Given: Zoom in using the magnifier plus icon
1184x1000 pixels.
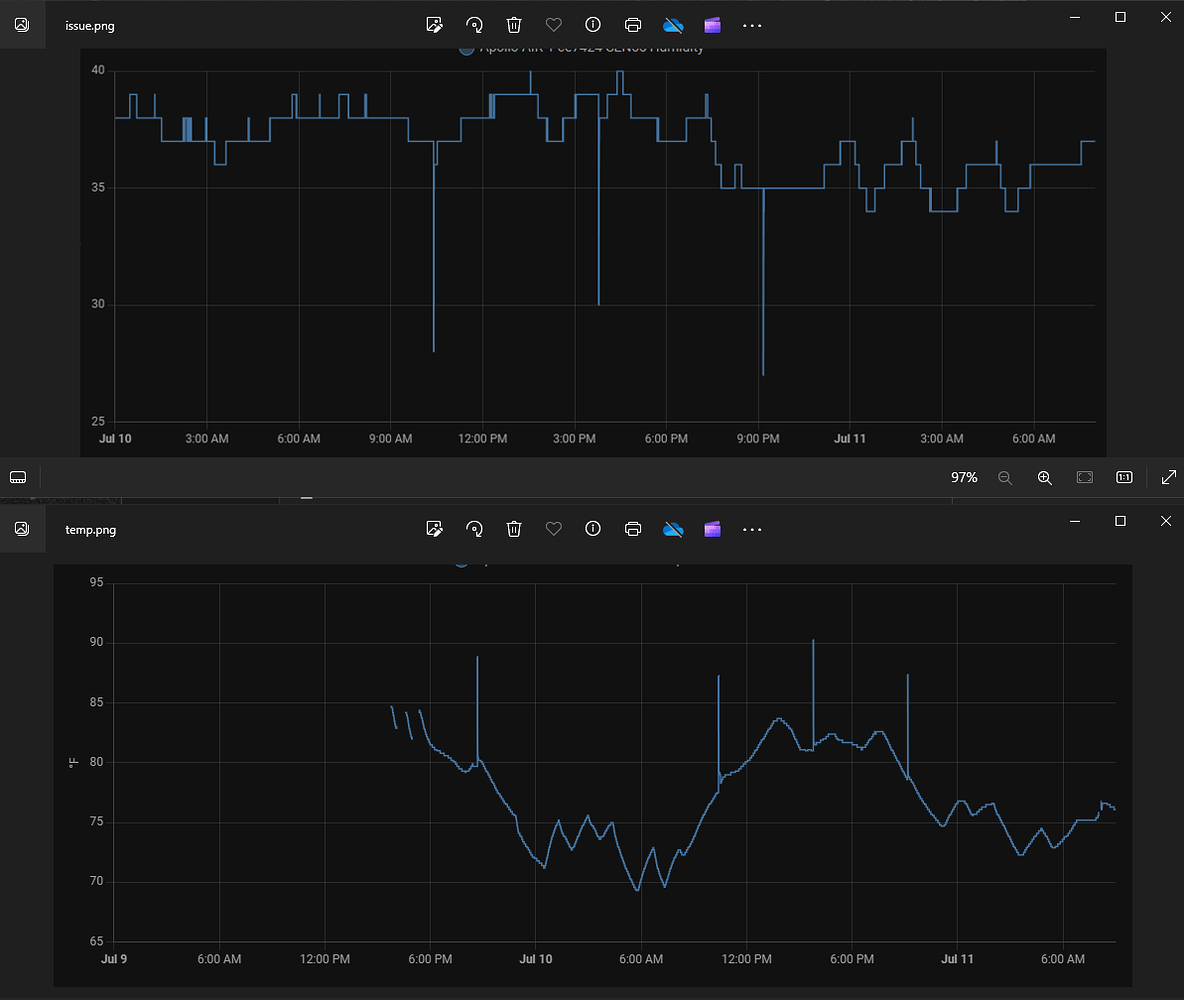Looking at the screenshot, I should [1045, 477].
